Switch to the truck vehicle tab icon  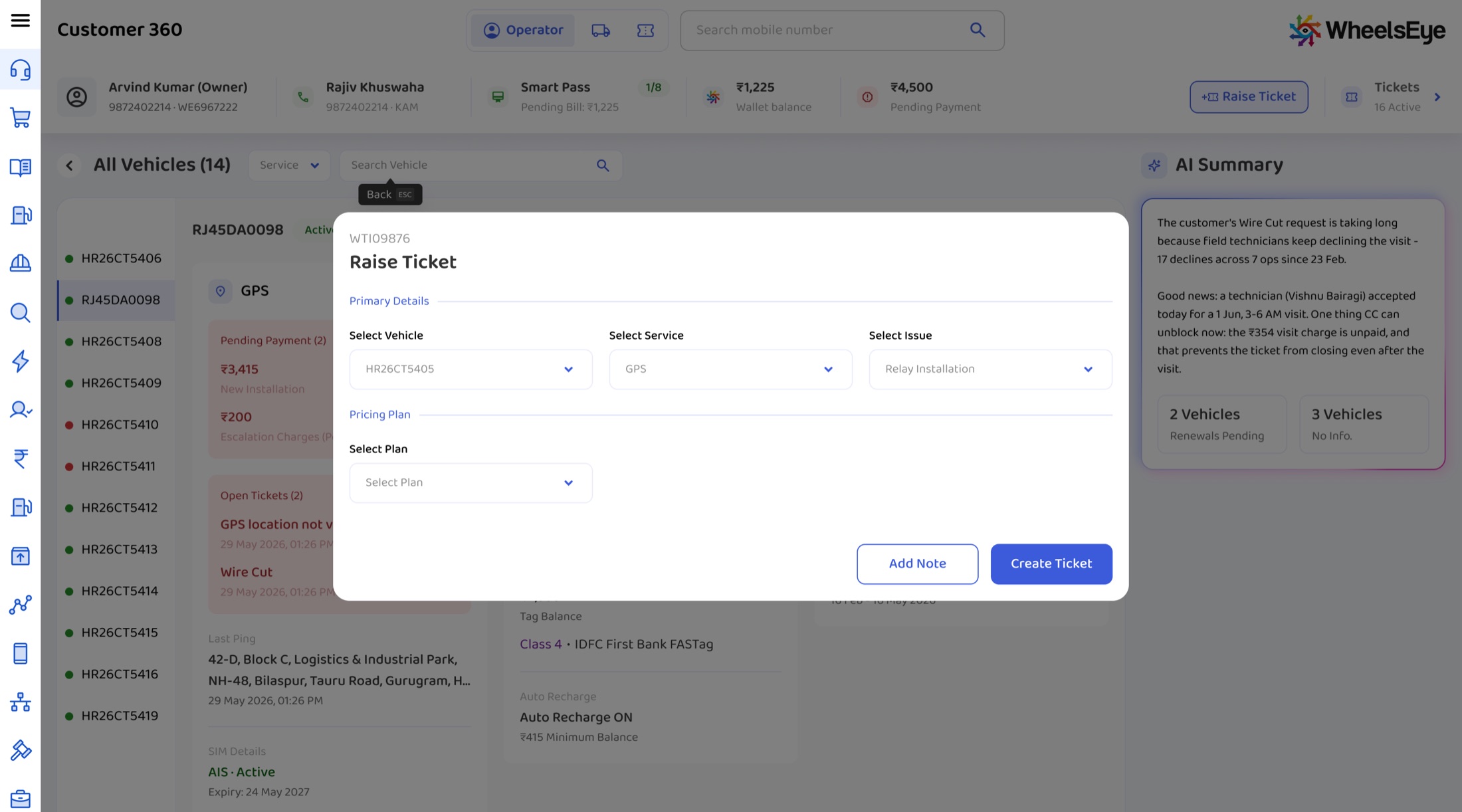click(x=601, y=31)
